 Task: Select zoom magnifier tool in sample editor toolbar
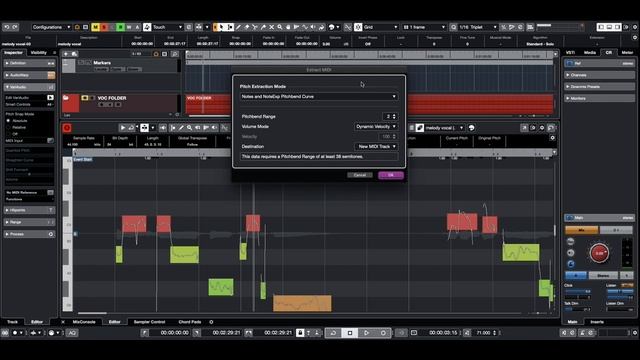tap(189, 128)
